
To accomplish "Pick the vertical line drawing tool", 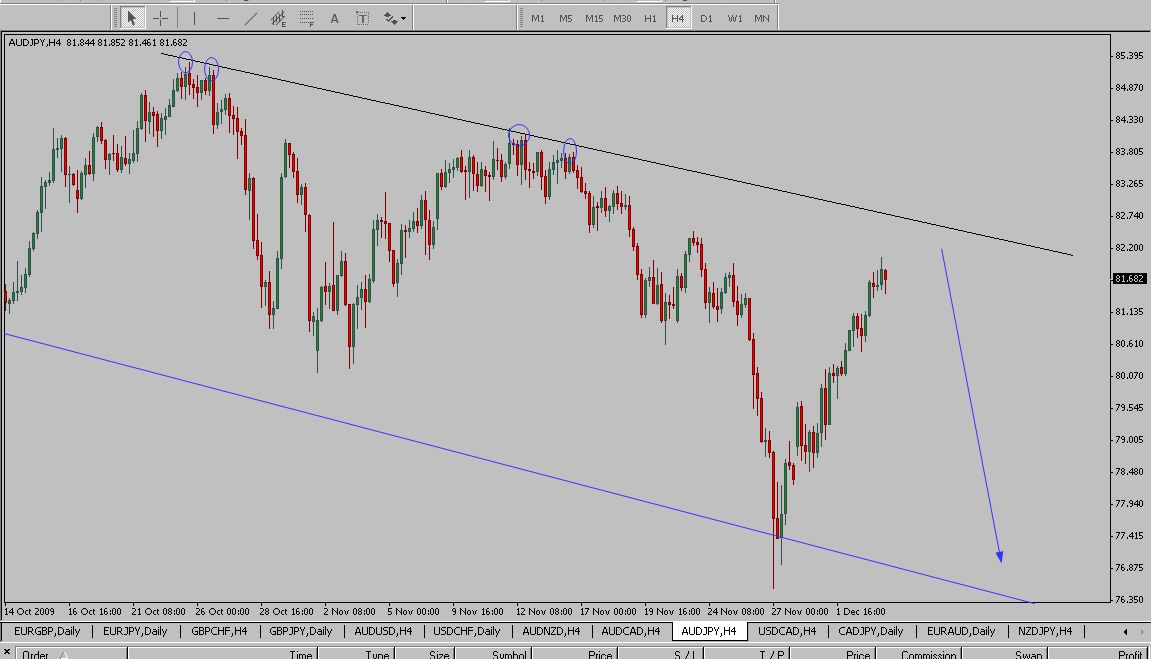I will [x=194, y=18].
